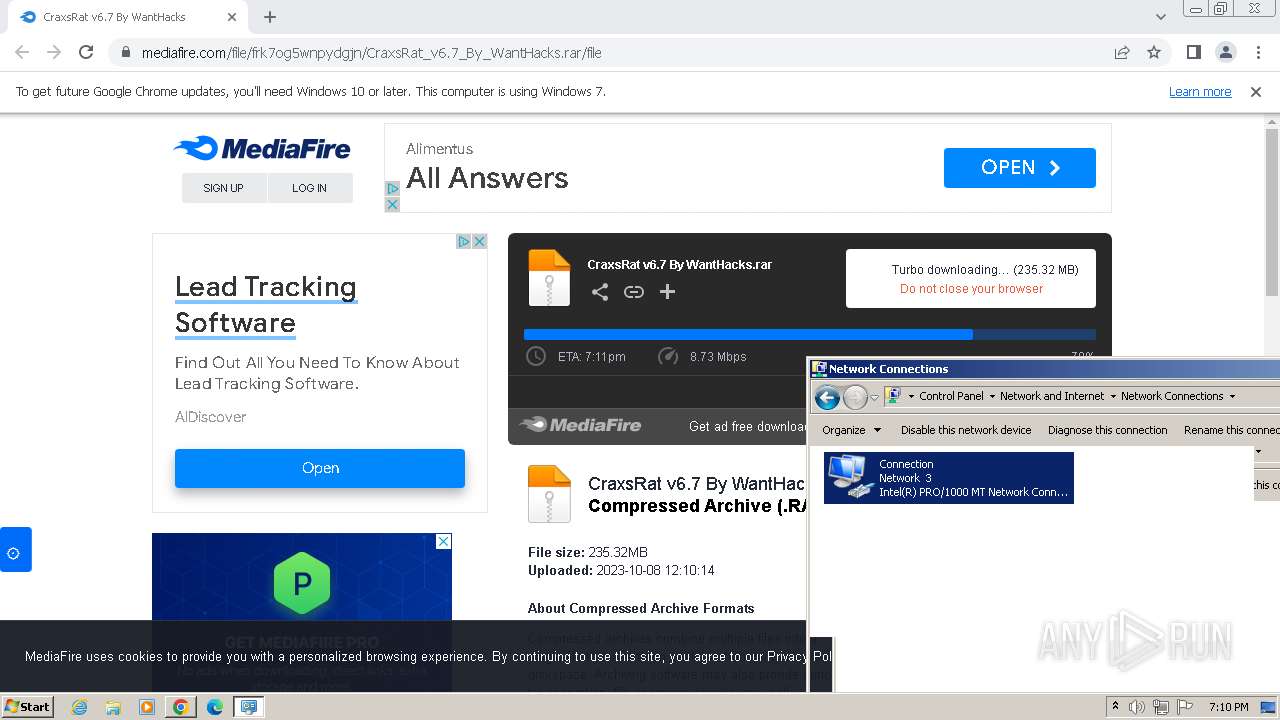Click the Turbo downloading status box
This screenshot has width=1280, height=720.
click(x=971, y=278)
